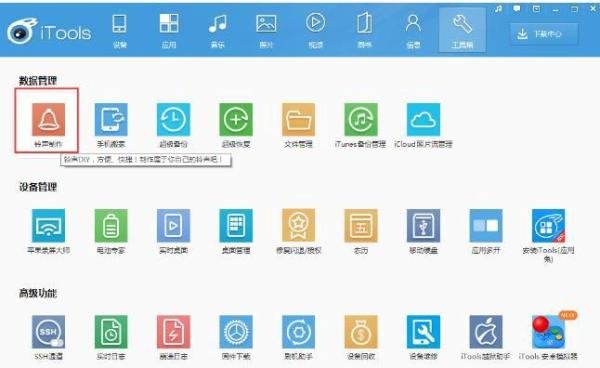Open the fix crash/authorization badge tool
600x368 pixels.
click(x=298, y=226)
